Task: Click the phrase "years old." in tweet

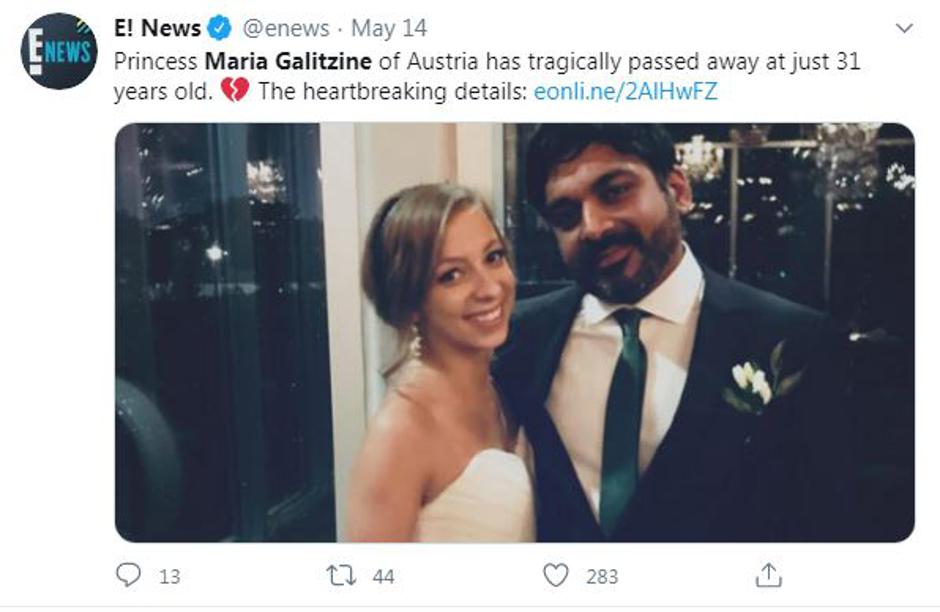Action: (x=163, y=92)
